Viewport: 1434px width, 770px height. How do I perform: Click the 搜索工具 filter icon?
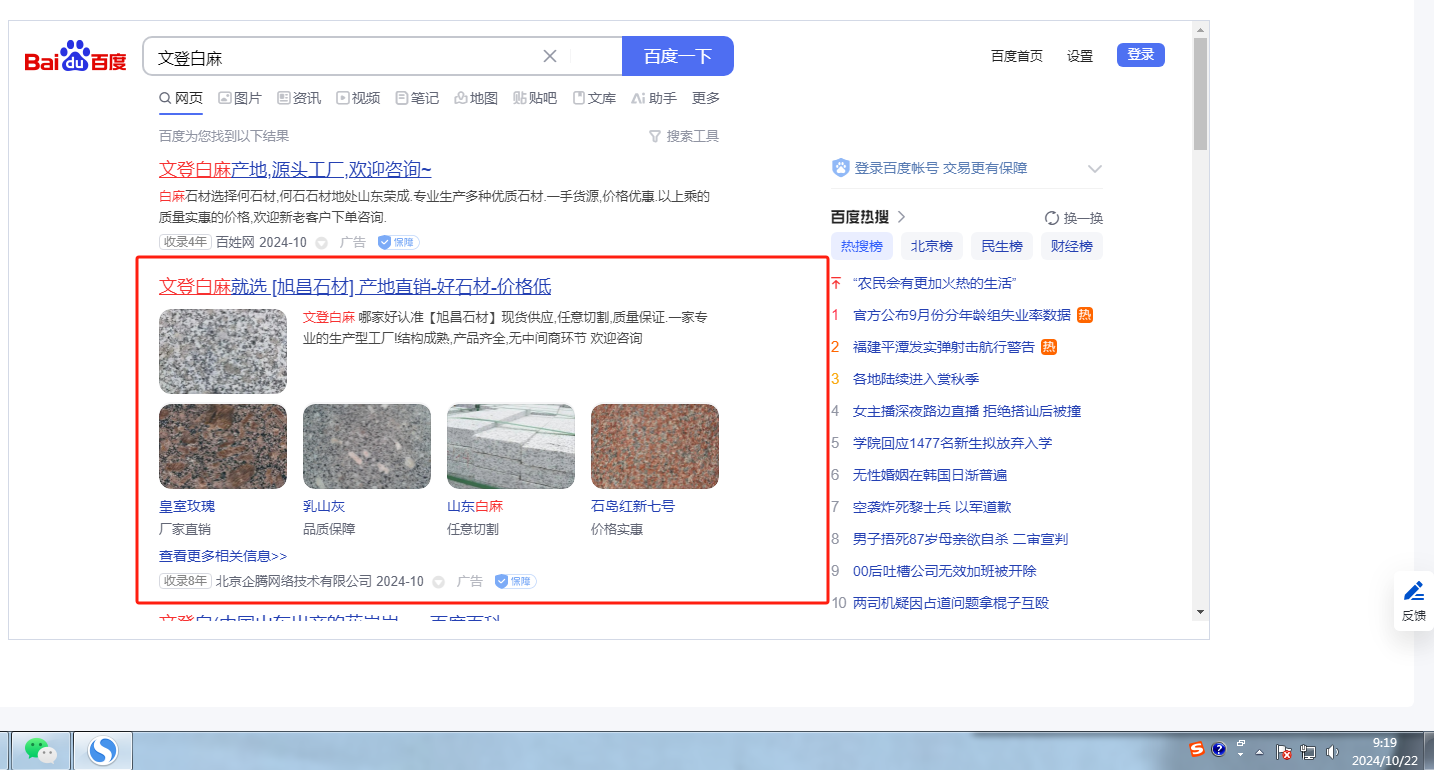tap(655, 136)
